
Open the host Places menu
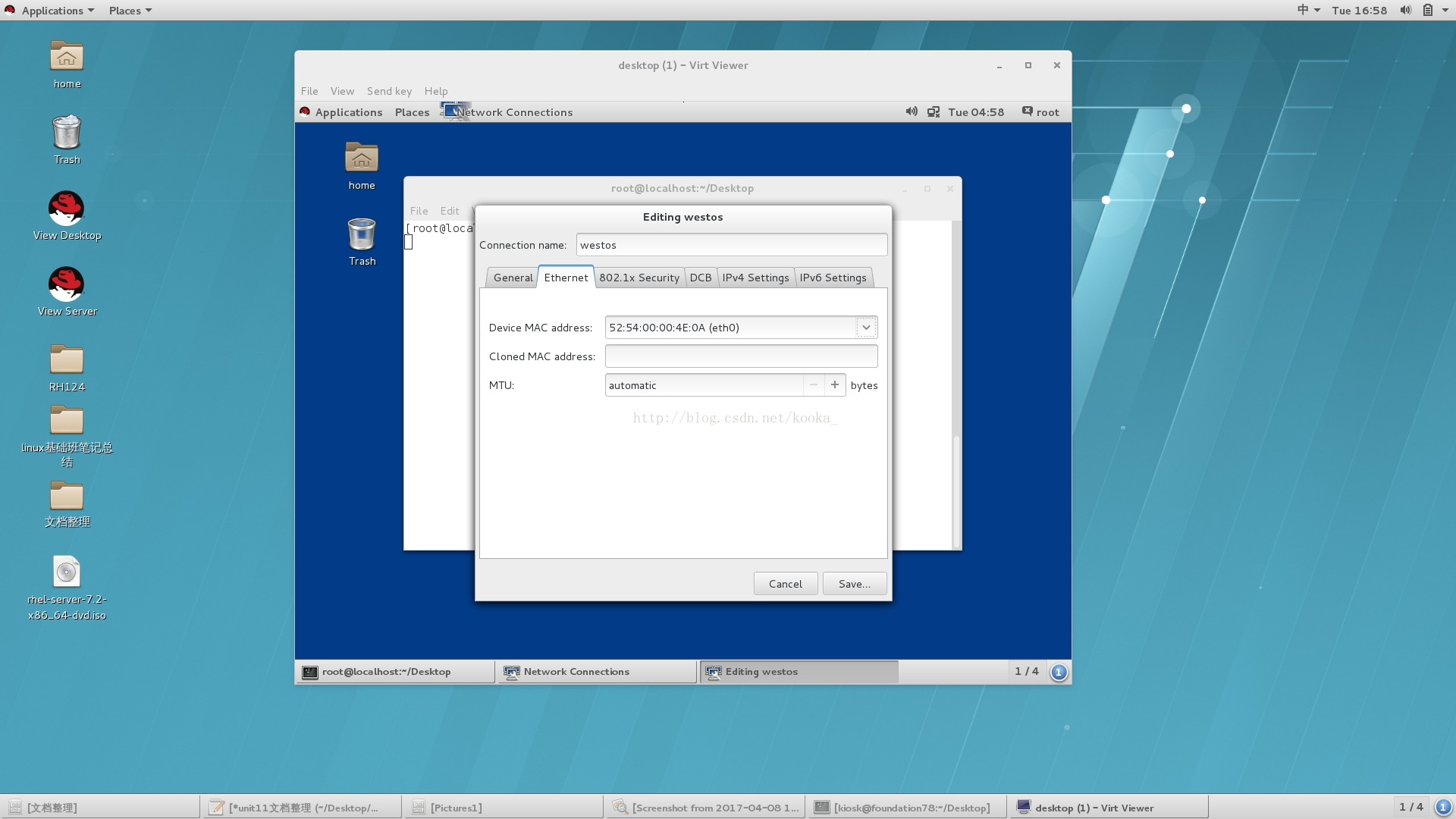[130, 11]
